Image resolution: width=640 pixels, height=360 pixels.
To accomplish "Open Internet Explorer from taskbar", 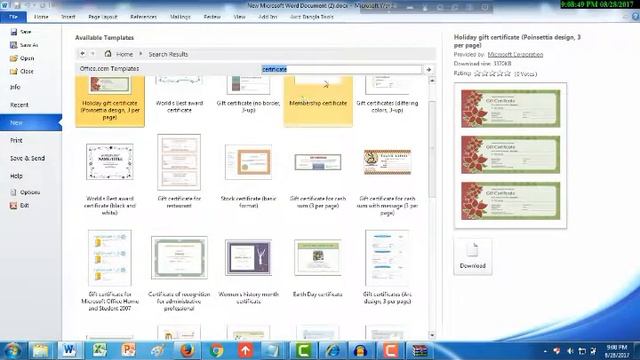I will 333,351.
